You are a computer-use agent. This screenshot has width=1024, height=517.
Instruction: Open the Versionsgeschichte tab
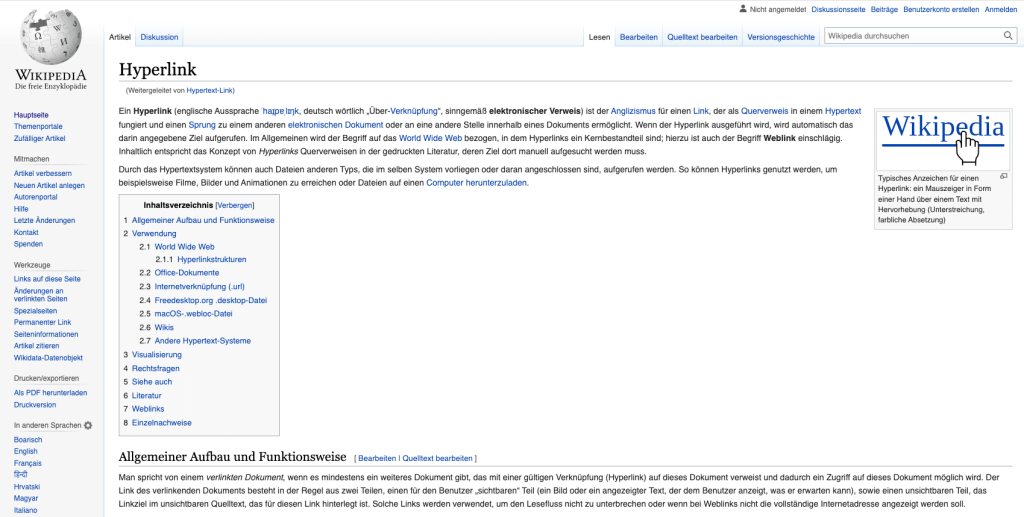(x=780, y=37)
